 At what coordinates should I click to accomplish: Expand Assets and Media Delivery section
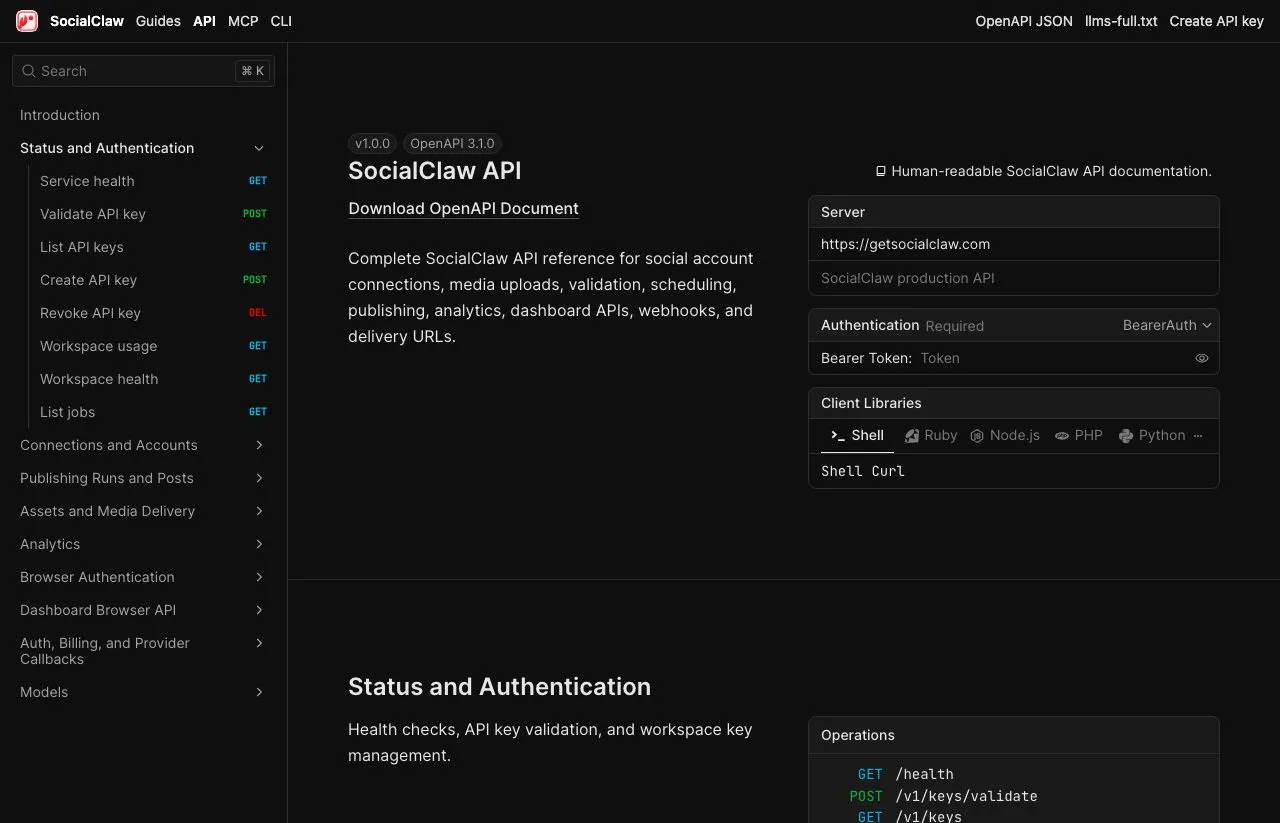click(x=259, y=511)
